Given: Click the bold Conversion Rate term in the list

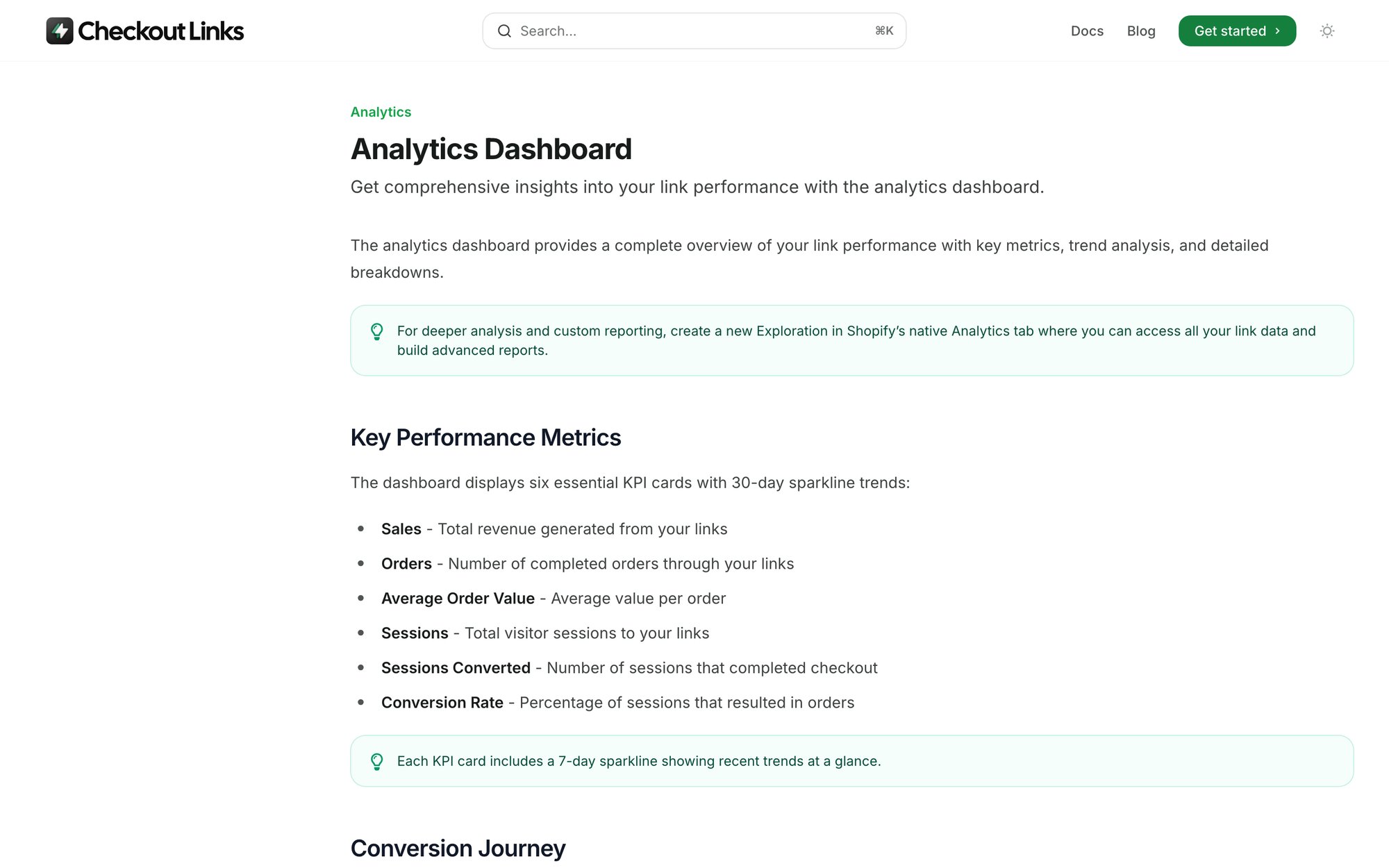Looking at the screenshot, I should (x=442, y=703).
